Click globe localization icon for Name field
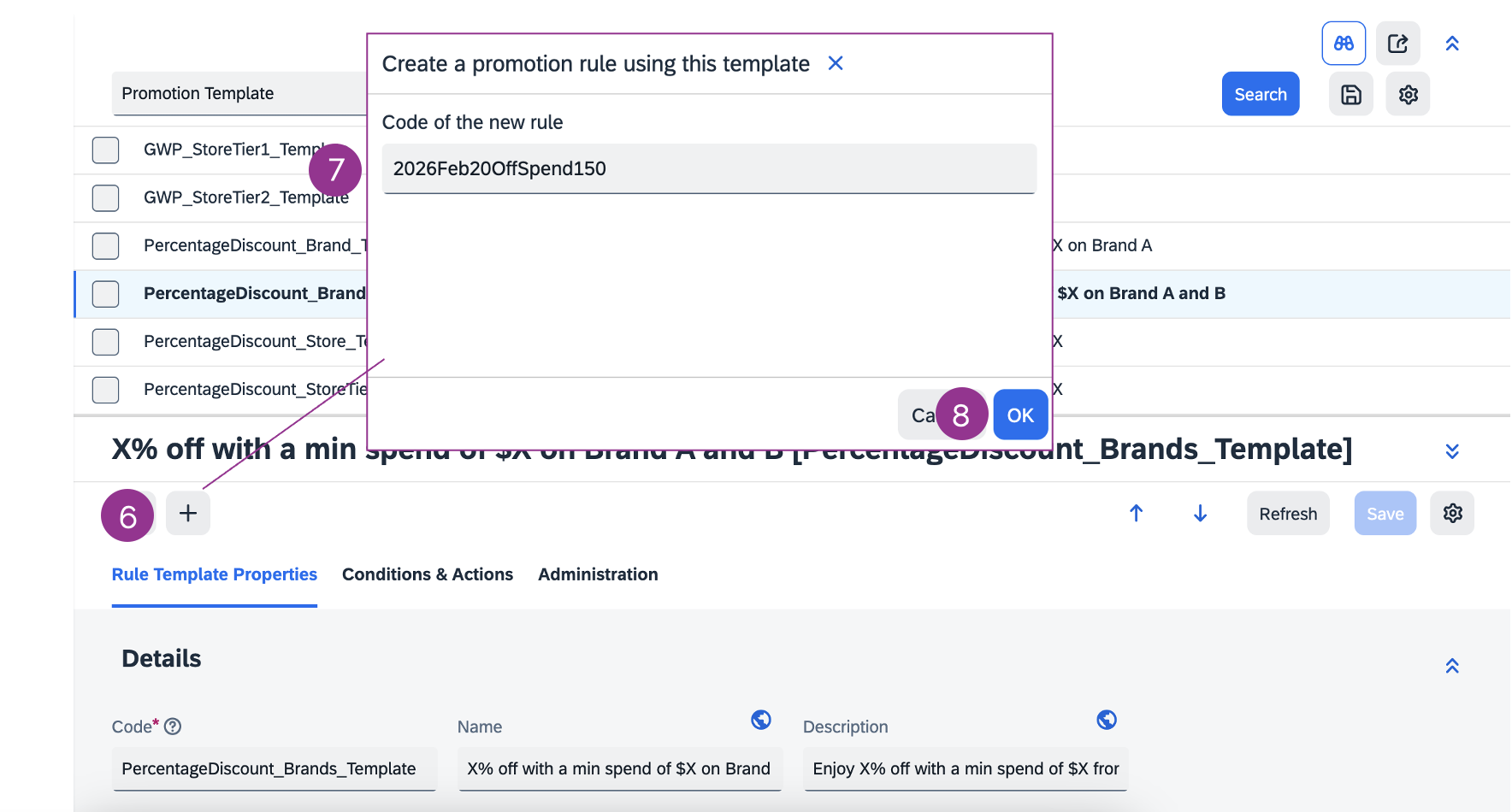Image resolution: width=1512 pixels, height=812 pixels. [x=760, y=720]
